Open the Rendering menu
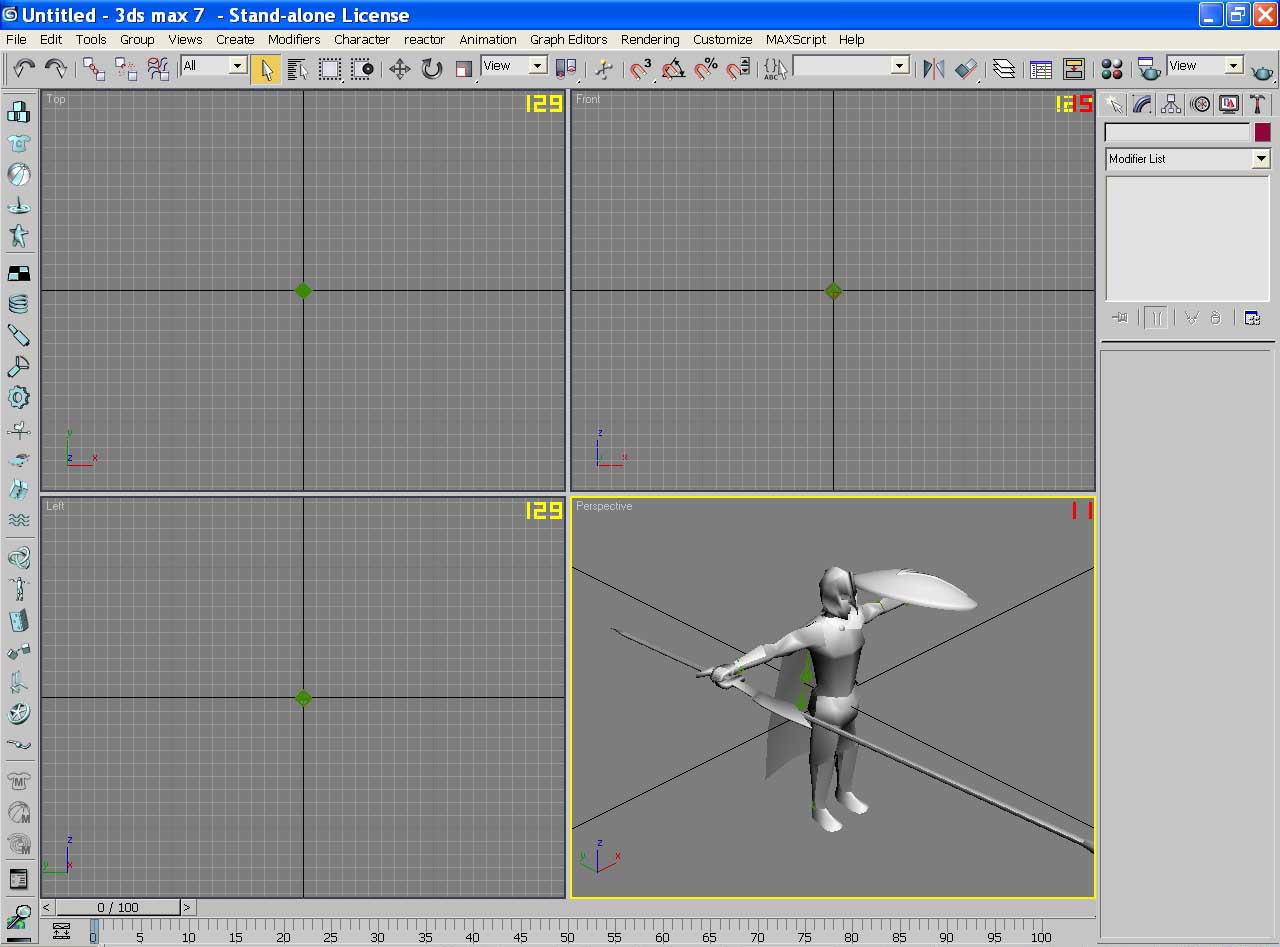The width and height of the screenshot is (1280, 947). pos(650,39)
